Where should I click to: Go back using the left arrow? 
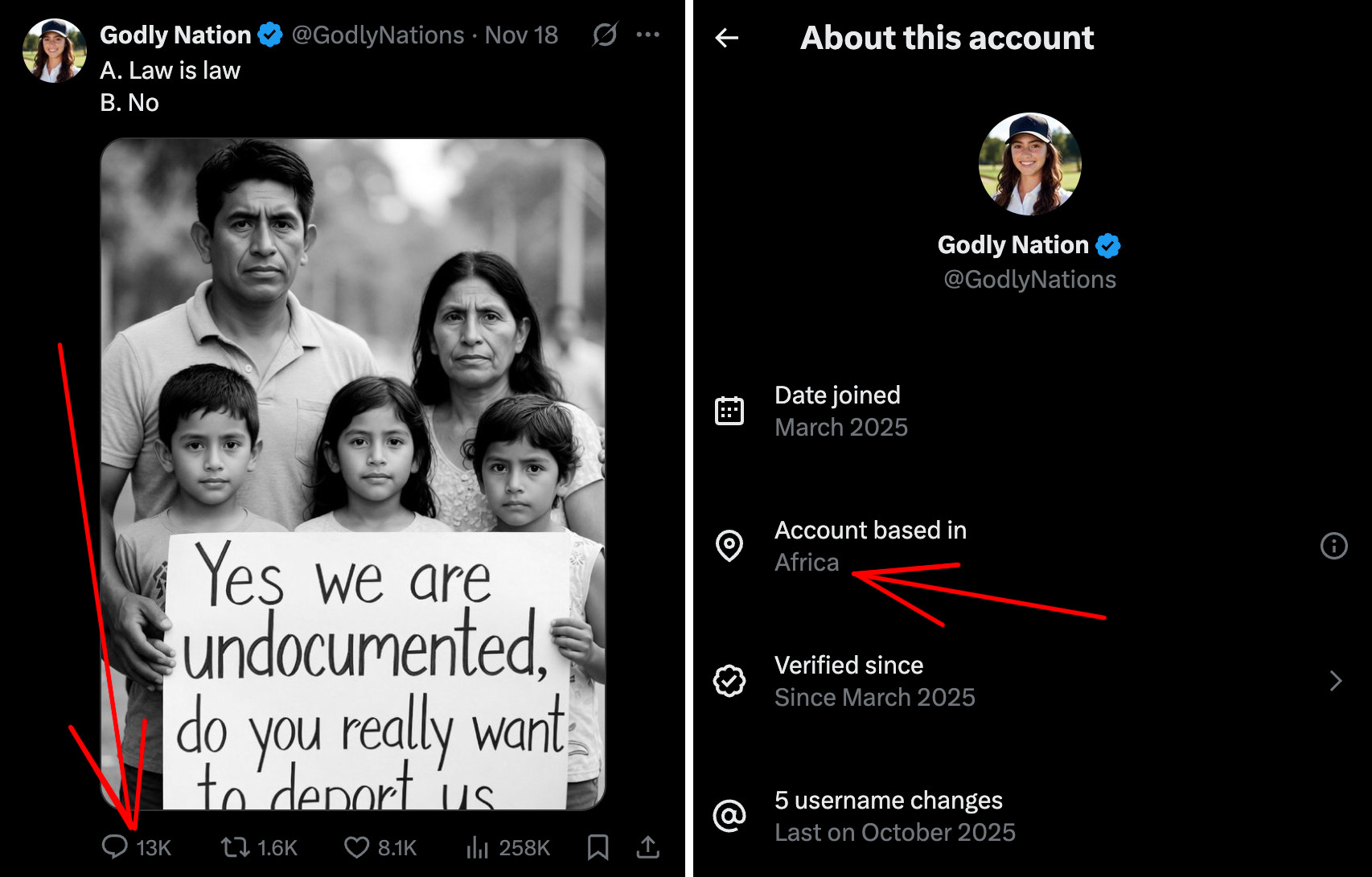(x=727, y=38)
